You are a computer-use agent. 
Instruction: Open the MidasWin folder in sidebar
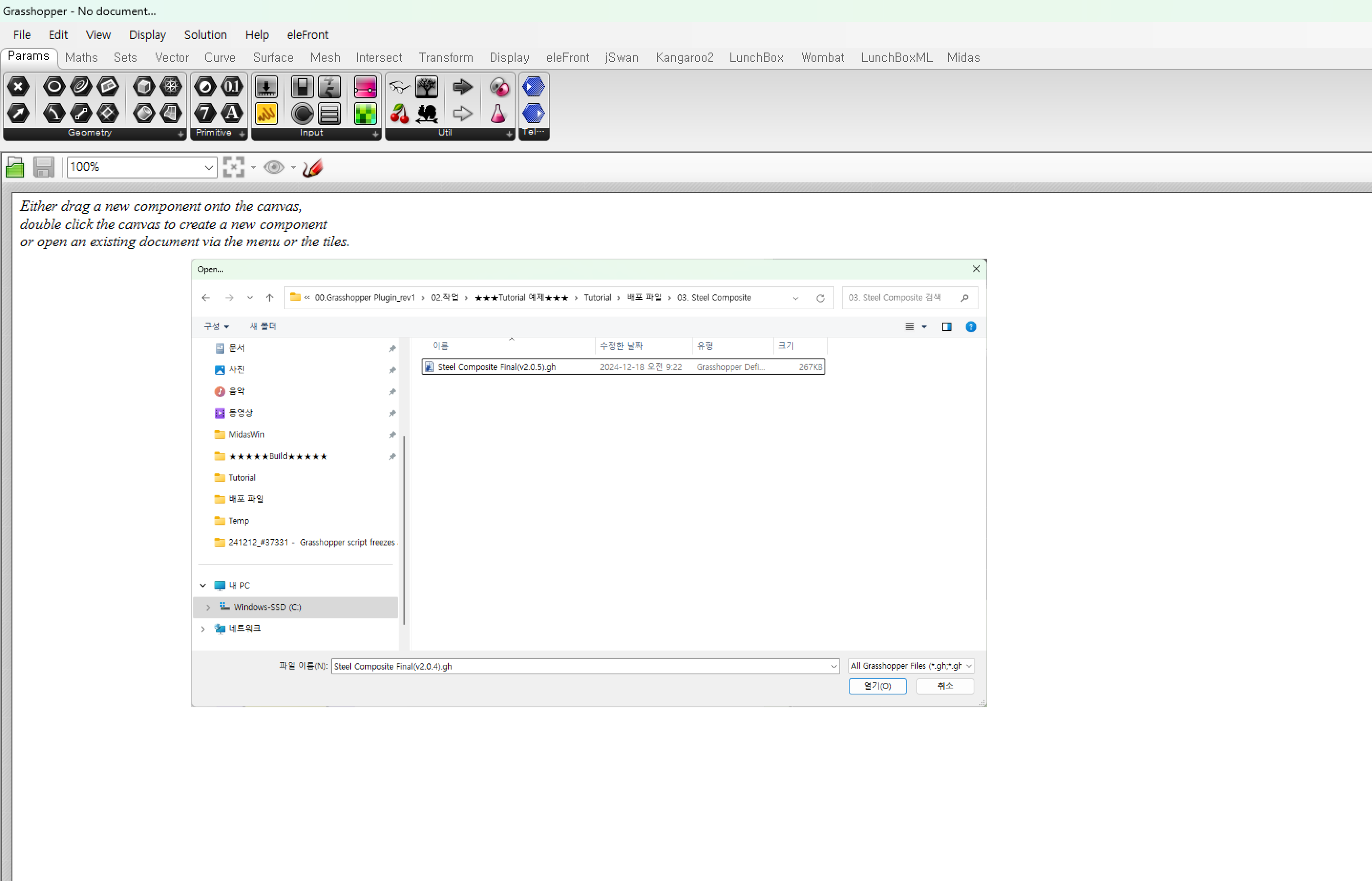tap(246, 435)
